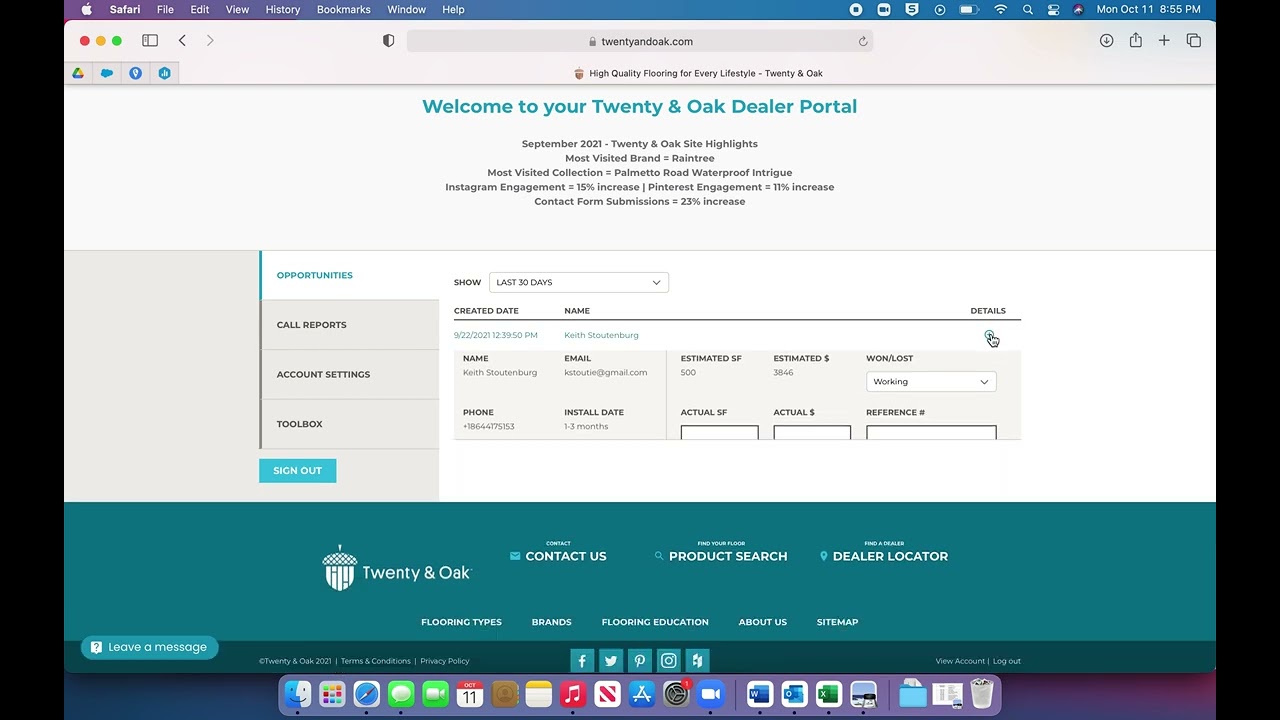Open the Won/Lost Working dropdown
This screenshot has width=1280, height=720.
931,381
